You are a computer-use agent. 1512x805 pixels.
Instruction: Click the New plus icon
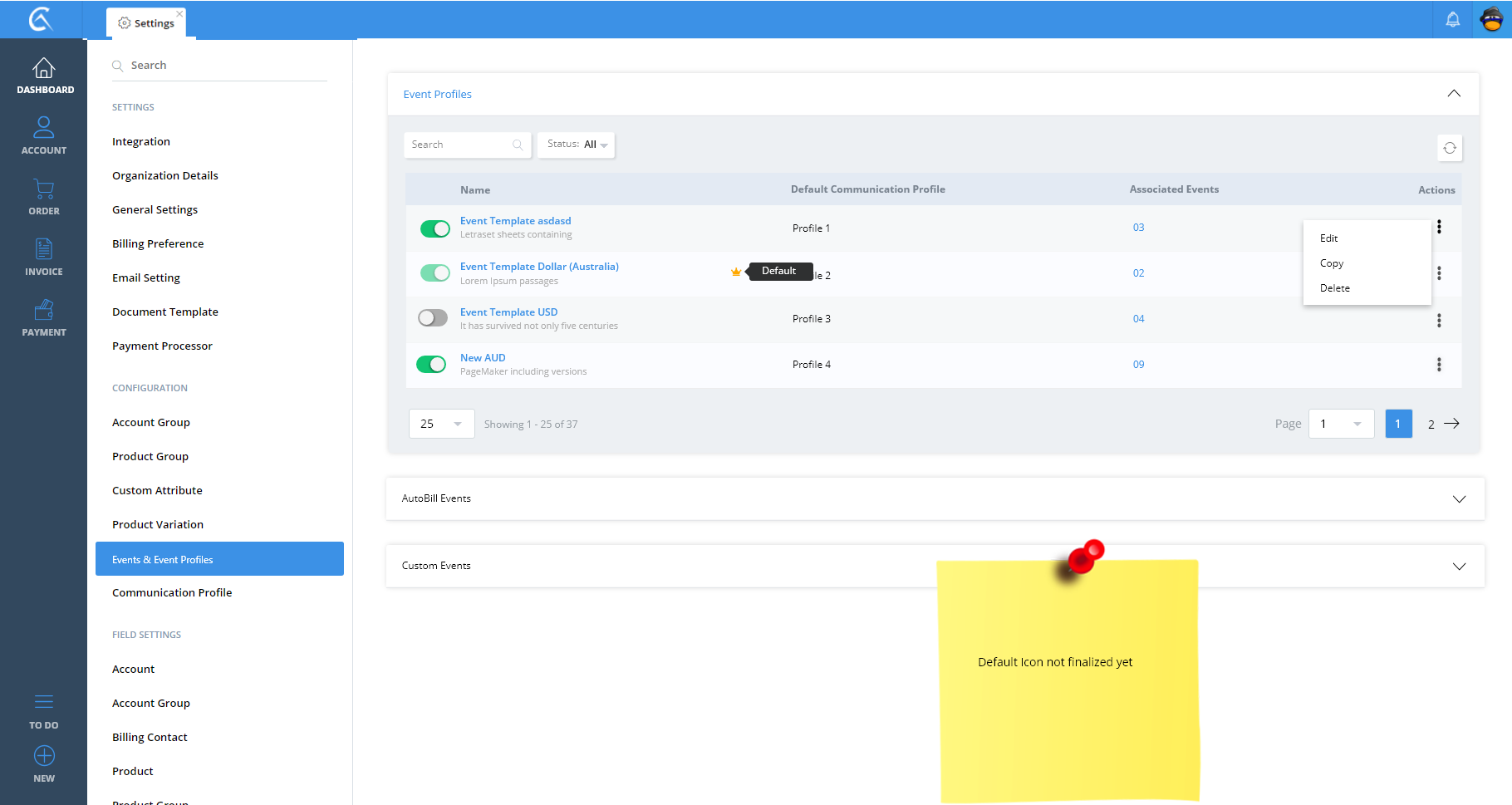coord(43,756)
